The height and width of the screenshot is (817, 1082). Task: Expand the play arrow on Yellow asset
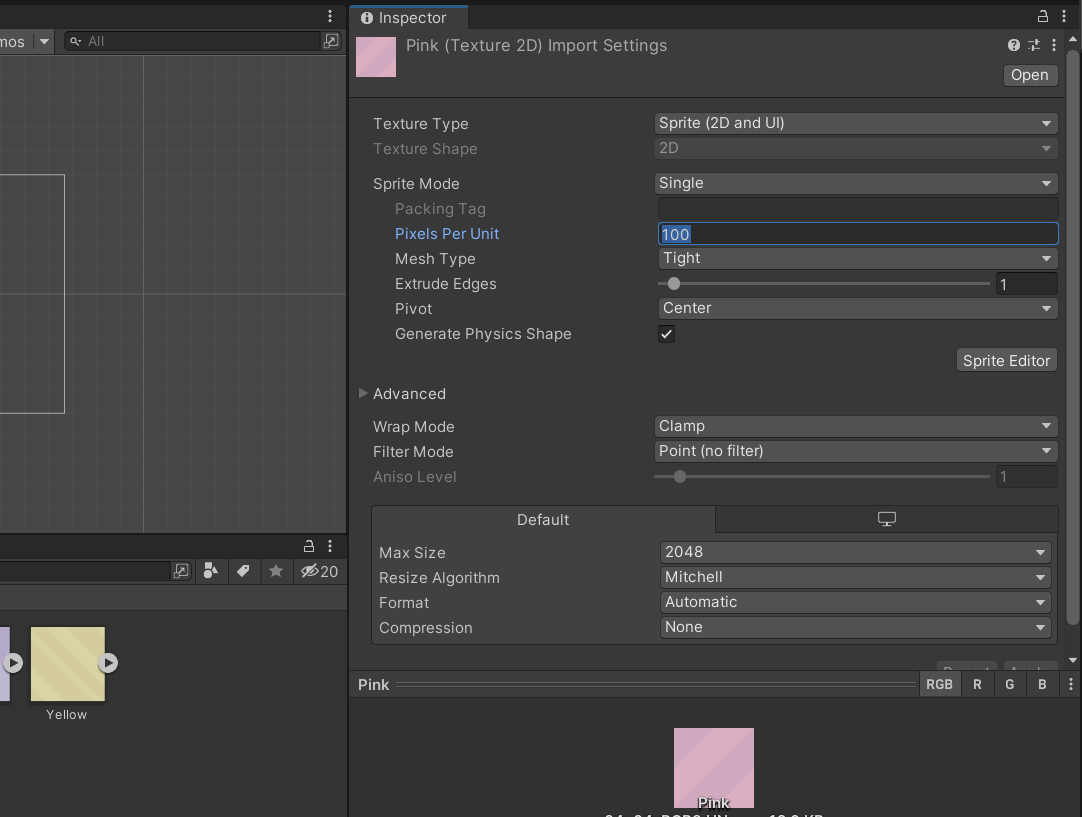108,662
